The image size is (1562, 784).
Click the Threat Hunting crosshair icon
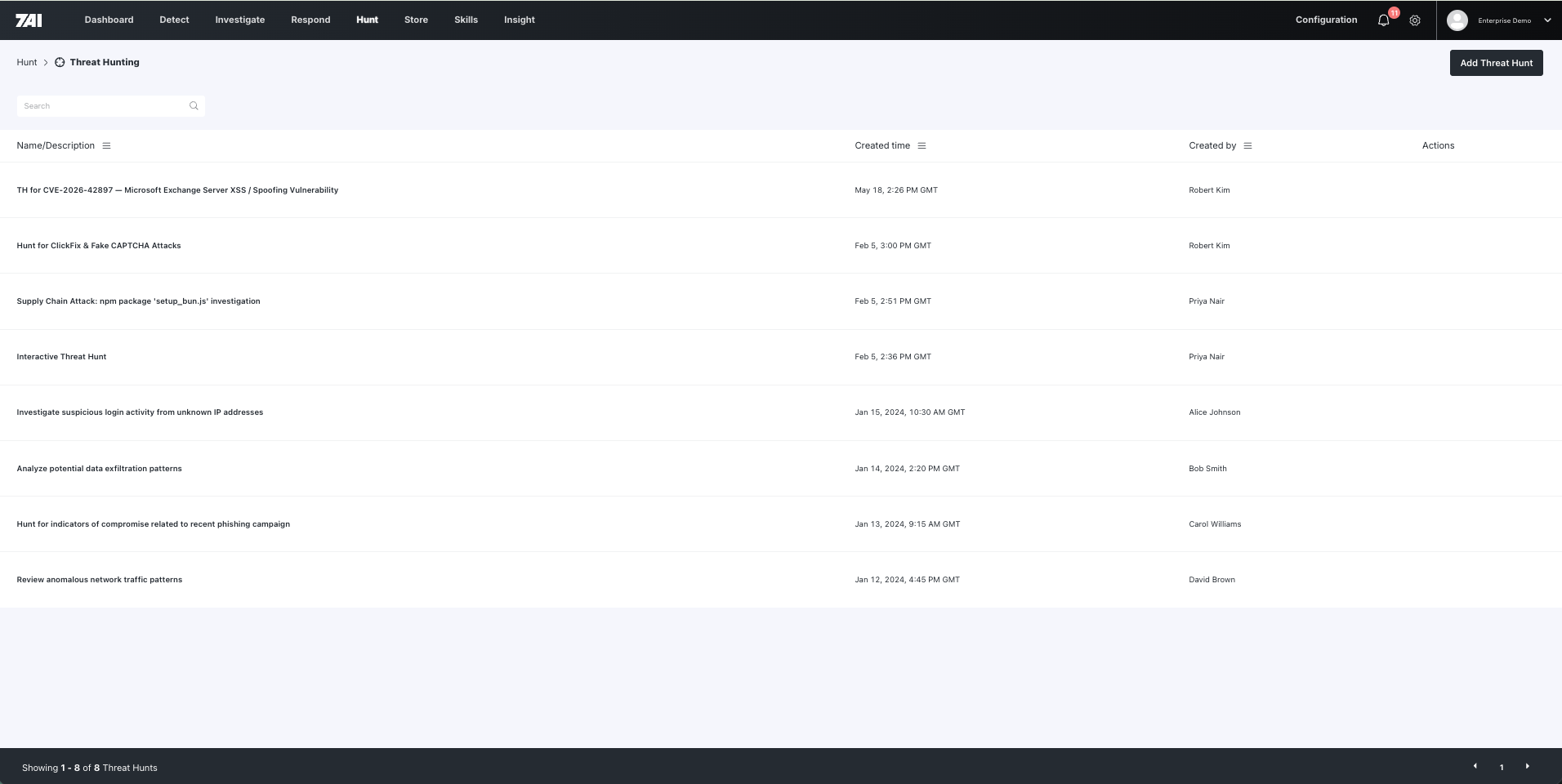pyautogui.click(x=60, y=62)
